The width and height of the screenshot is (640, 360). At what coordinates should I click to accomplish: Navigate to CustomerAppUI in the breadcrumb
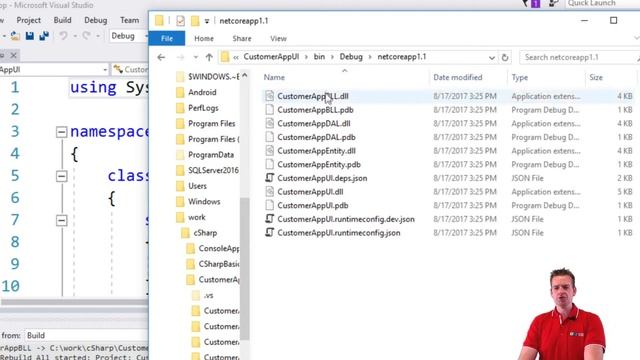[x=271, y=57]
